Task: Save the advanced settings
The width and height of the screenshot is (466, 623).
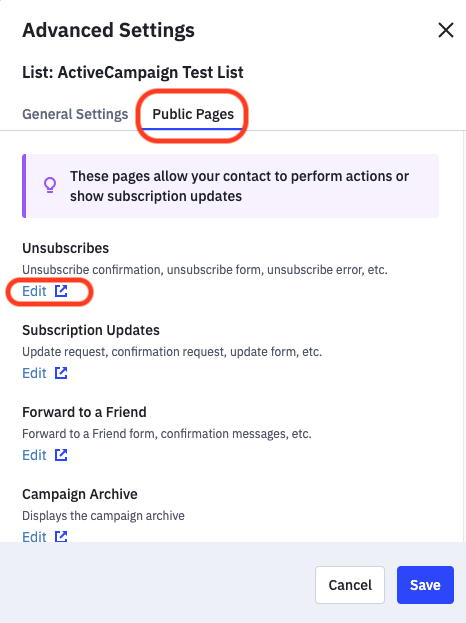Action: click(425, 585)
